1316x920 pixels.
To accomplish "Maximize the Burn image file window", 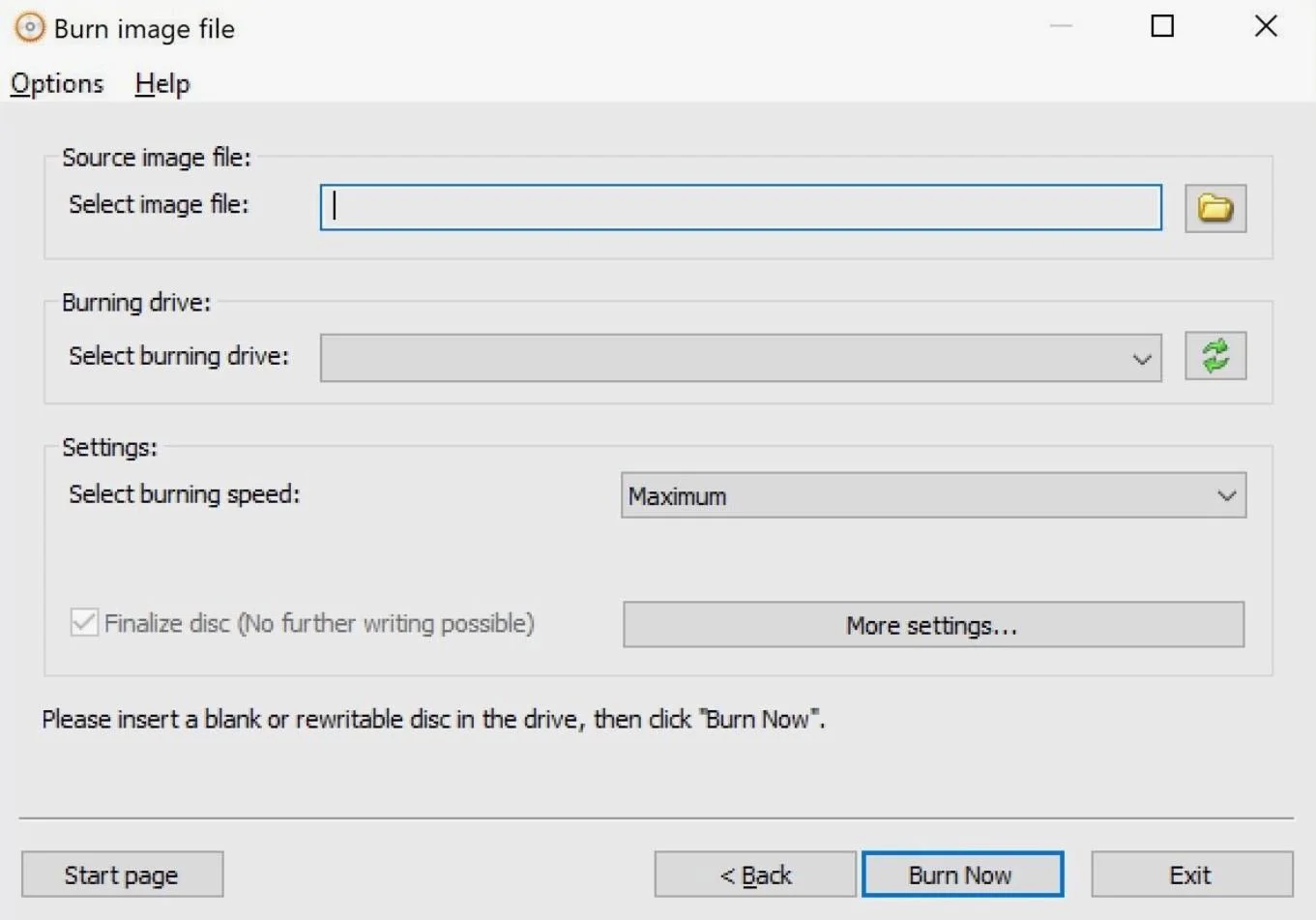I will [1162, 26].
